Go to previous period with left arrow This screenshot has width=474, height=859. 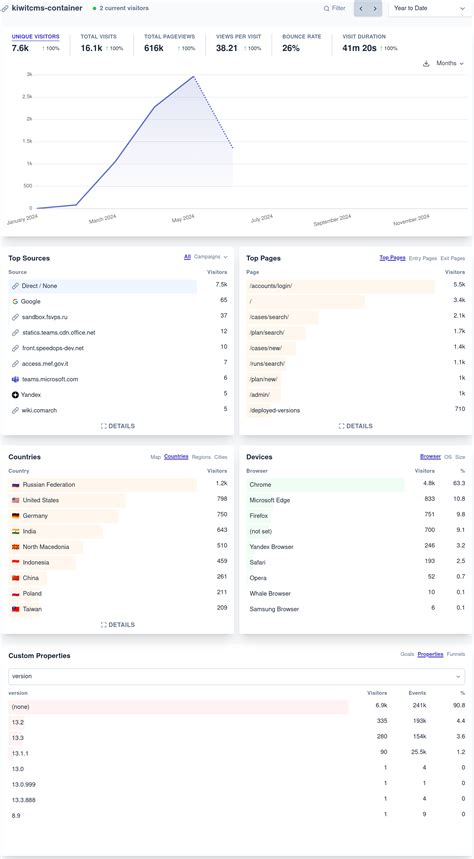361,9
